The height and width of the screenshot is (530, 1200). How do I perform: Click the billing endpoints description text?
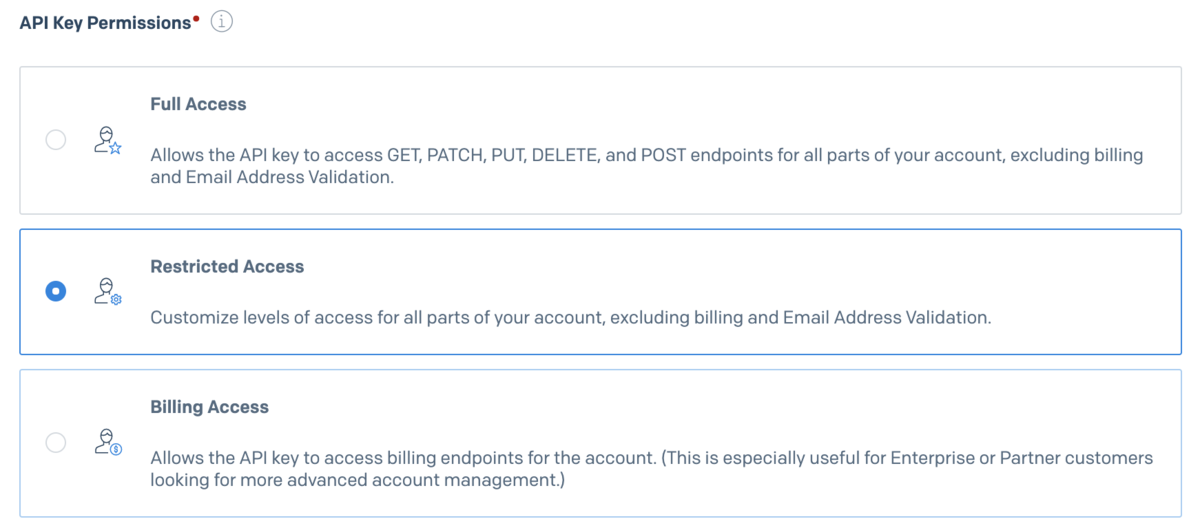pos(651,458)
